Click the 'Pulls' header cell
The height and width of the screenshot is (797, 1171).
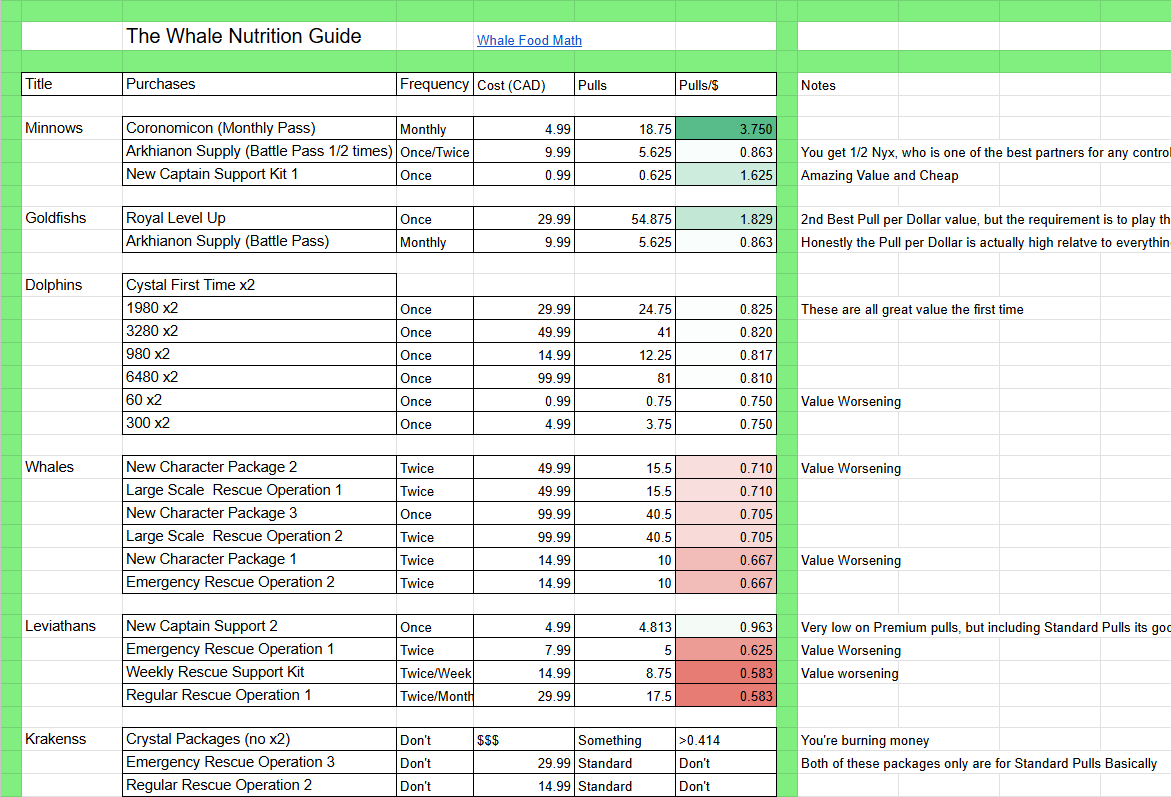point(624,84)
